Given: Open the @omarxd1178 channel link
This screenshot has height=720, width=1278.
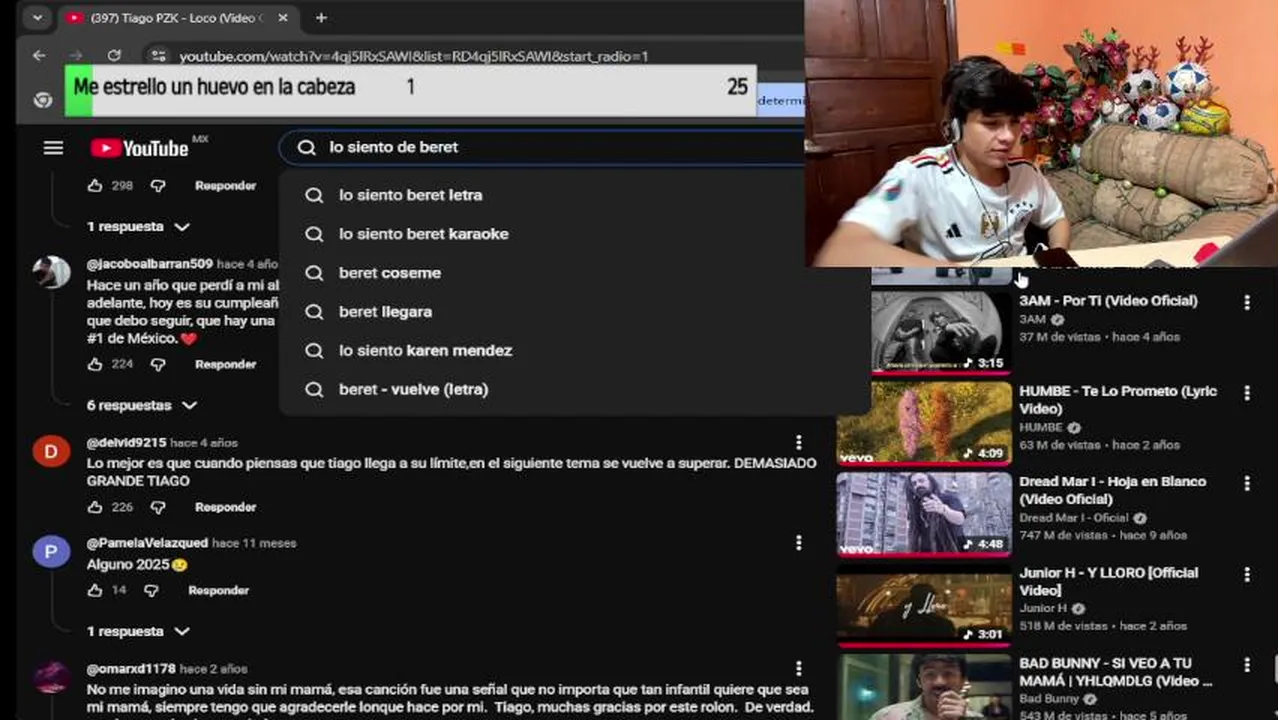Looking at the screenshot, I should coord(131,669).
